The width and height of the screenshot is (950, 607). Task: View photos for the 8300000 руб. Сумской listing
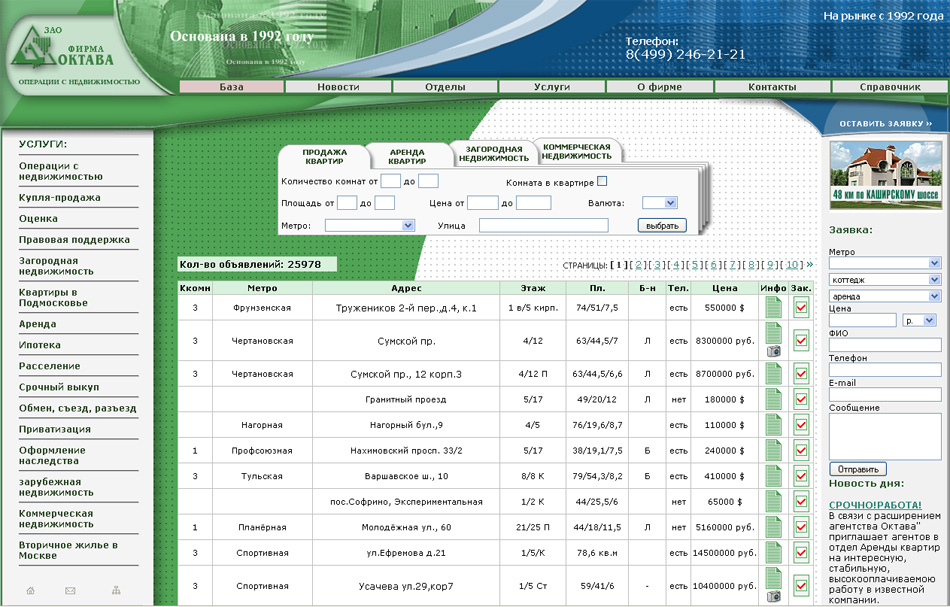click(x=773, y=351)
